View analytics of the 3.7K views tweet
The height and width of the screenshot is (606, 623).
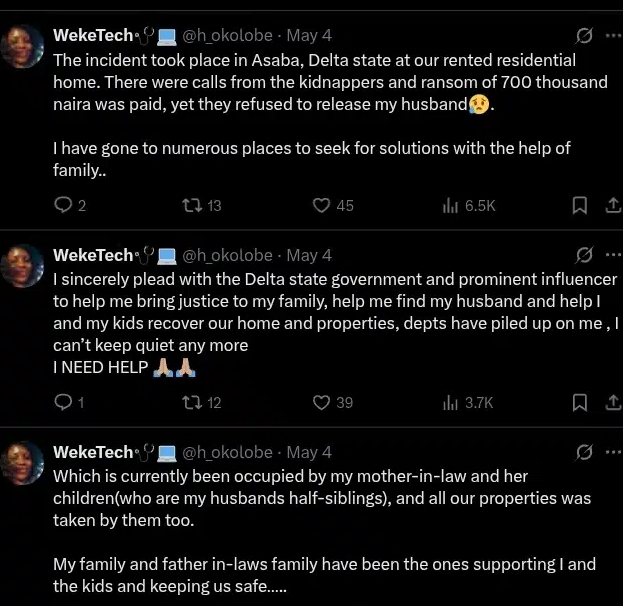(x=450, y=402)
